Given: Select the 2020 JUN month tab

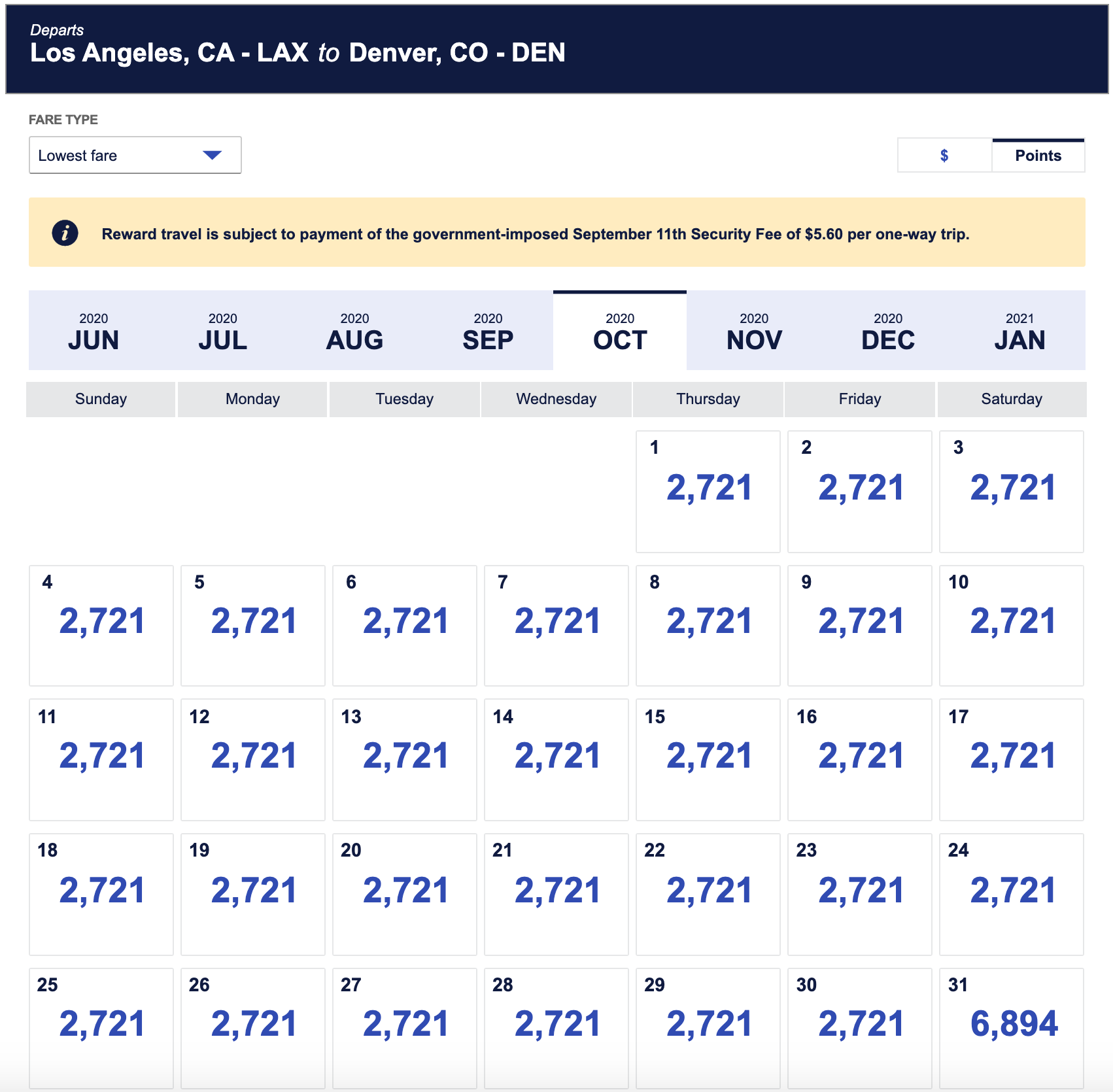Looking at the screenshot, I should pyautogui.click(x=94, y=331).
